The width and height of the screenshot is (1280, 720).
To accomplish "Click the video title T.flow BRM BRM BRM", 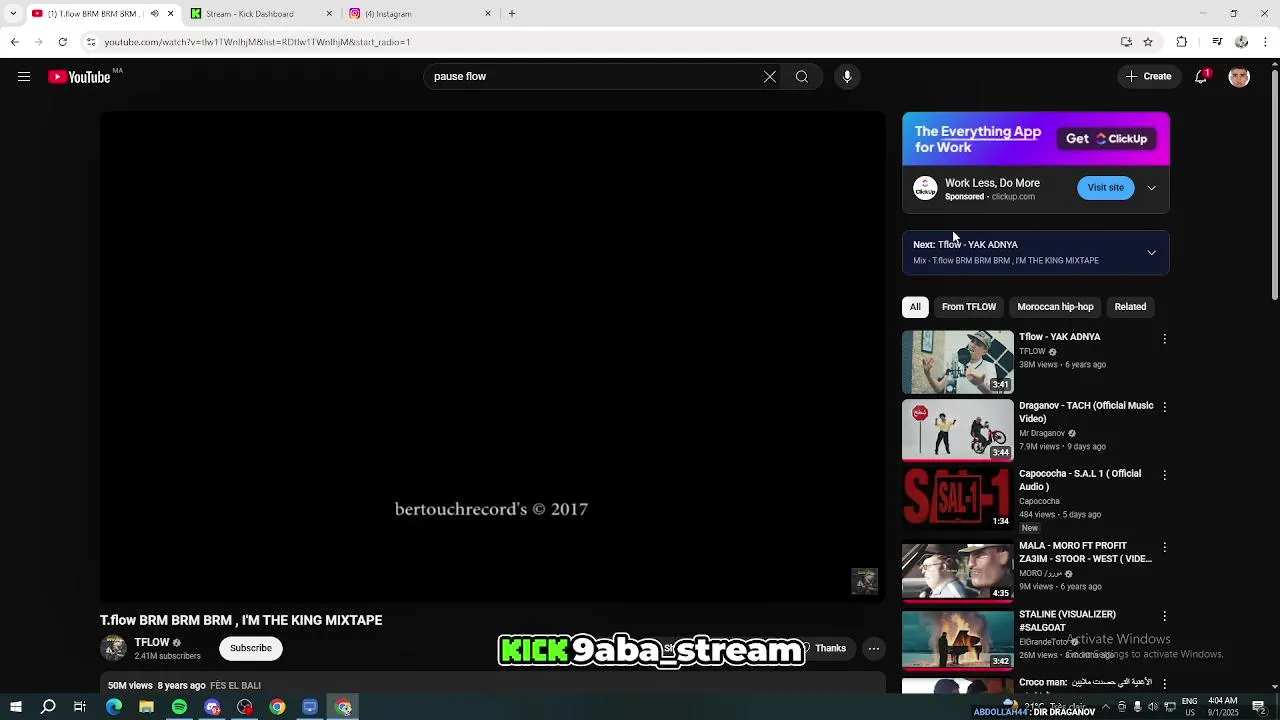I will (x=241, y=620).
